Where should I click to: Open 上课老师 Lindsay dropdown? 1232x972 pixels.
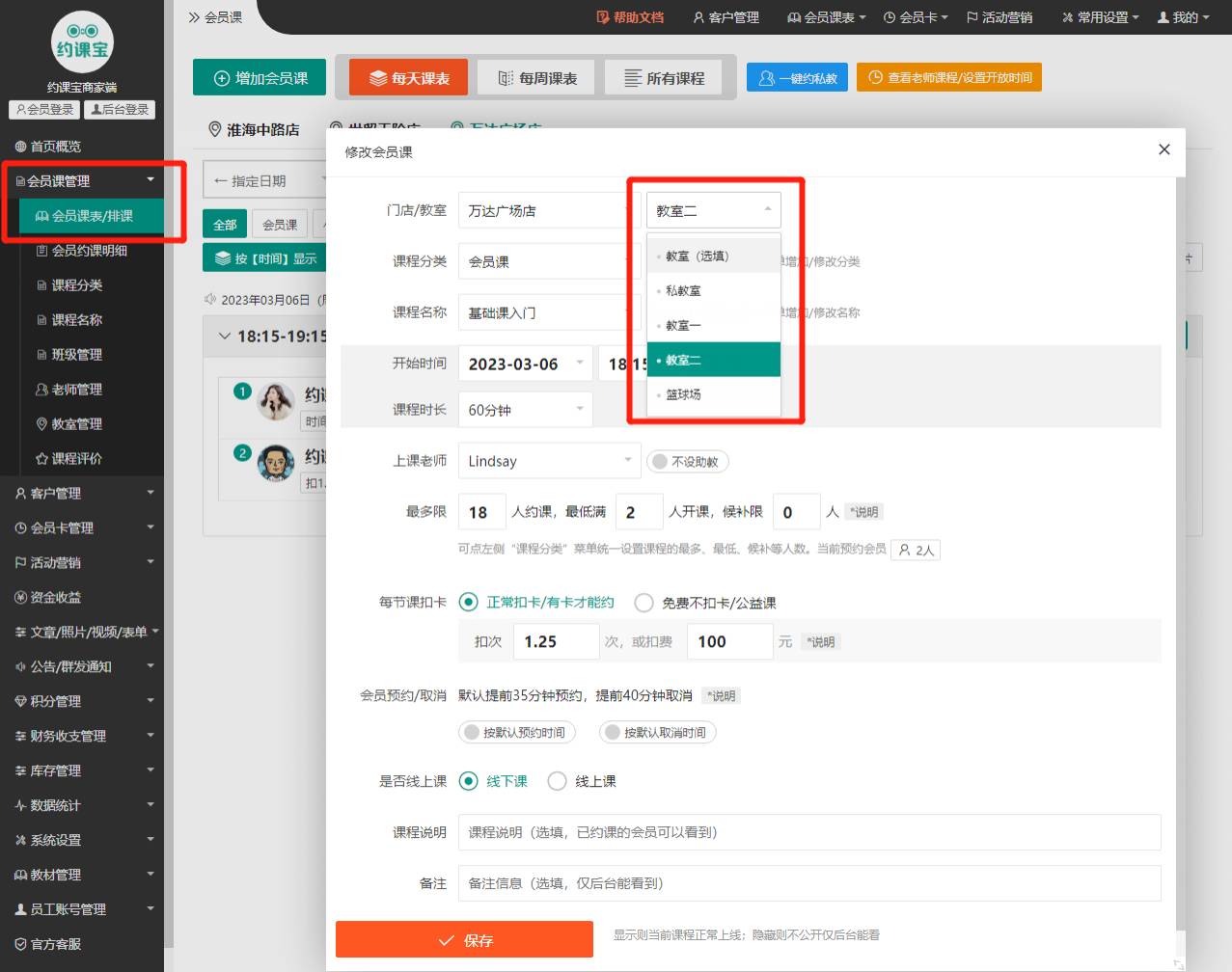(550, 461)
